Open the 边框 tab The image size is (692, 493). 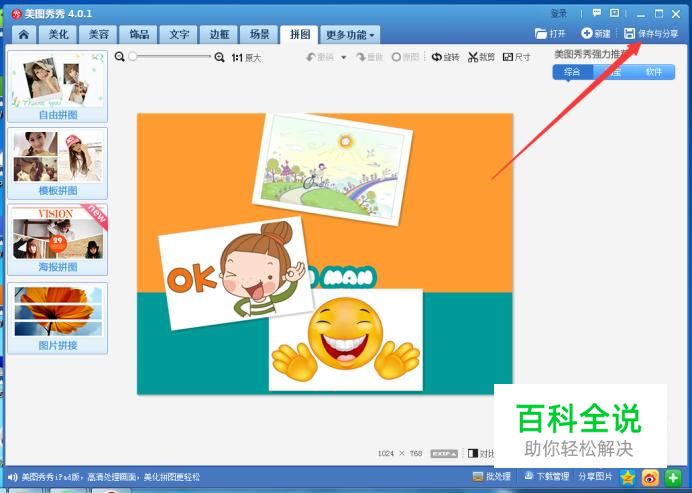click(x=219, y=34)
